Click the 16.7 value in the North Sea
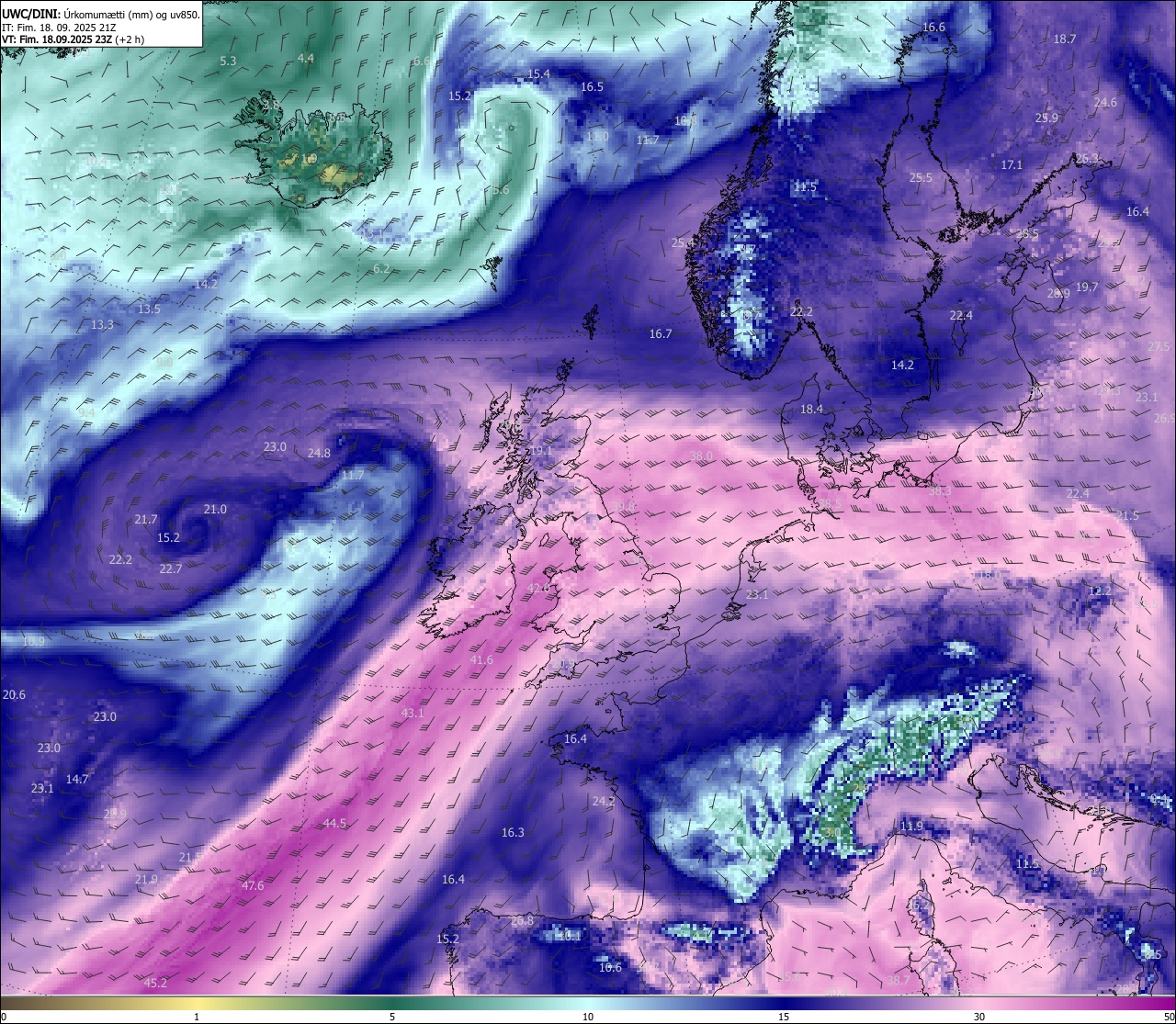Viewport: 1176px width, 1024px height. (x=661, y=333)
